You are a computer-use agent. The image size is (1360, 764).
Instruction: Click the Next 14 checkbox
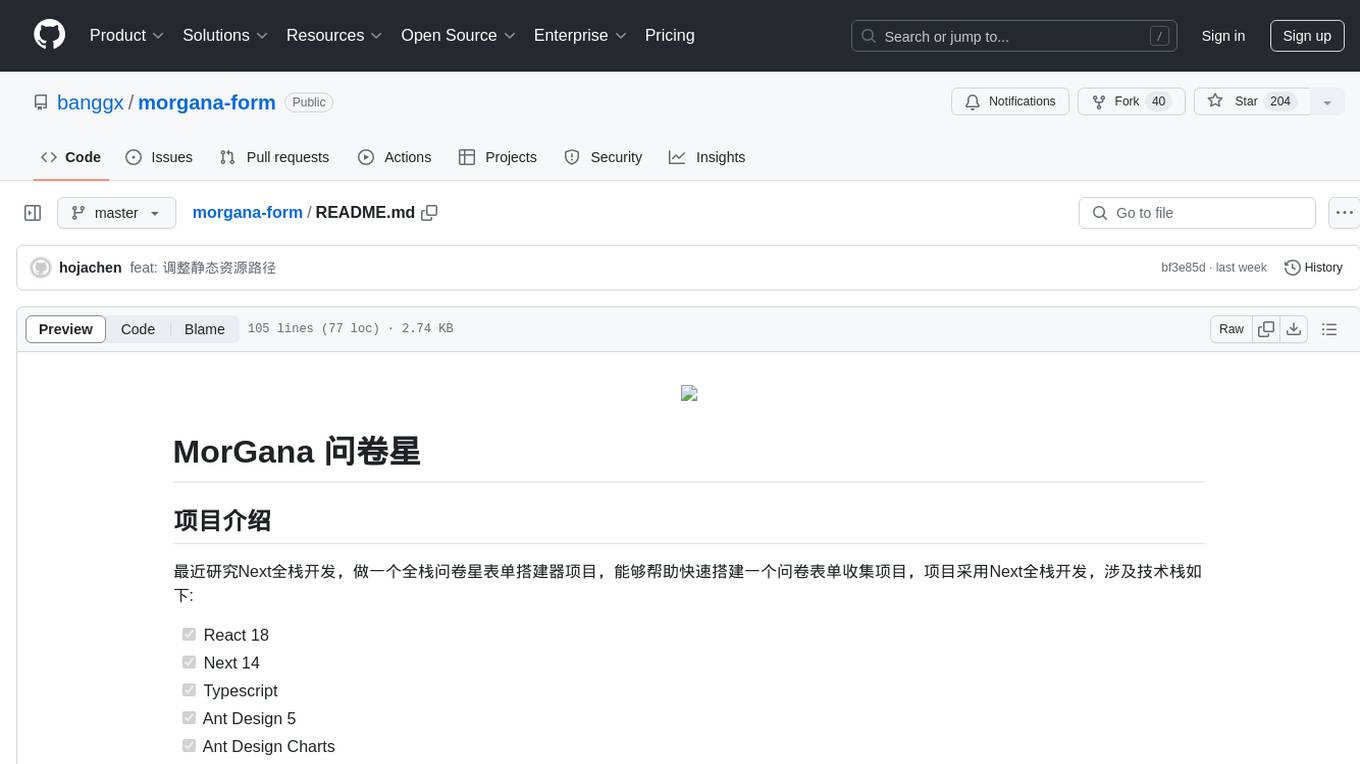(x=189, y=662)
